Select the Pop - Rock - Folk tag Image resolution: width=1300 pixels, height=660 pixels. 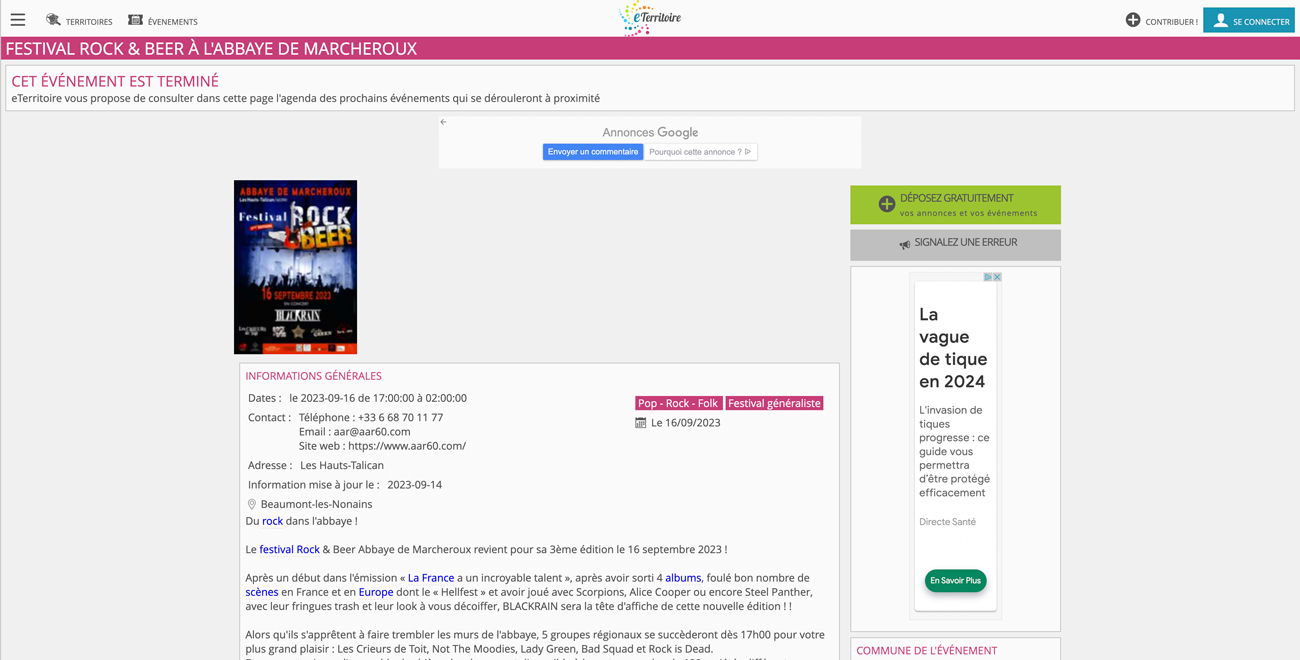pyautogui.click(x=678, y=403)
